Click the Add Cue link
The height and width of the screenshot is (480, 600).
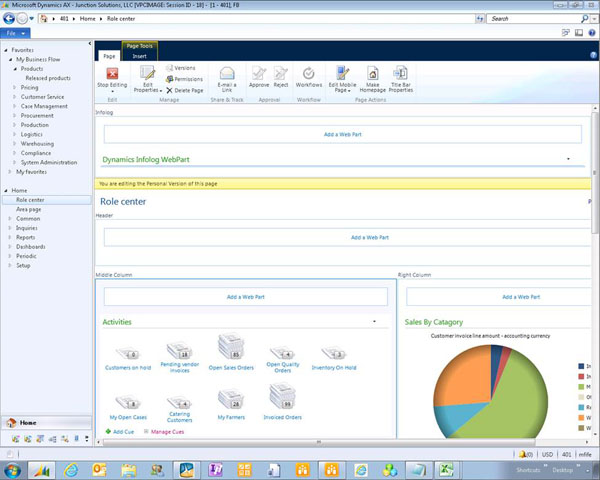120,431
